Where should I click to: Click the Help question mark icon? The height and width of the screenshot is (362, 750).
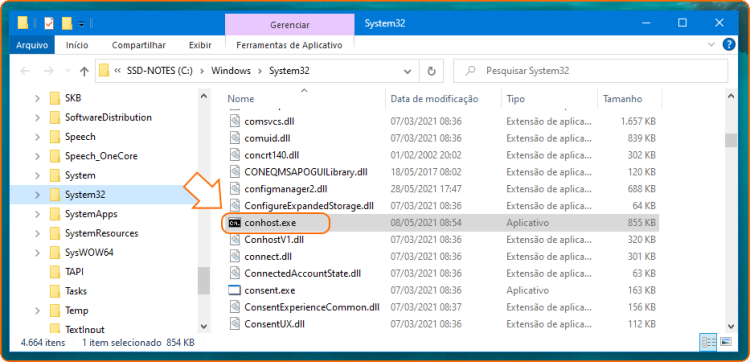pyautogui.click(x=728, y=45)
